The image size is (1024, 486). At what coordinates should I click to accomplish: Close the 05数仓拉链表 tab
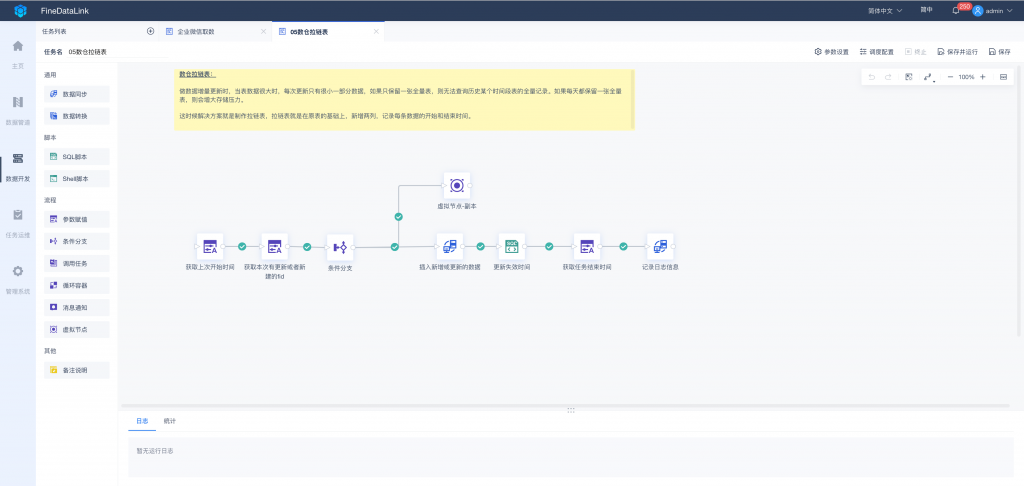(376, 31)
